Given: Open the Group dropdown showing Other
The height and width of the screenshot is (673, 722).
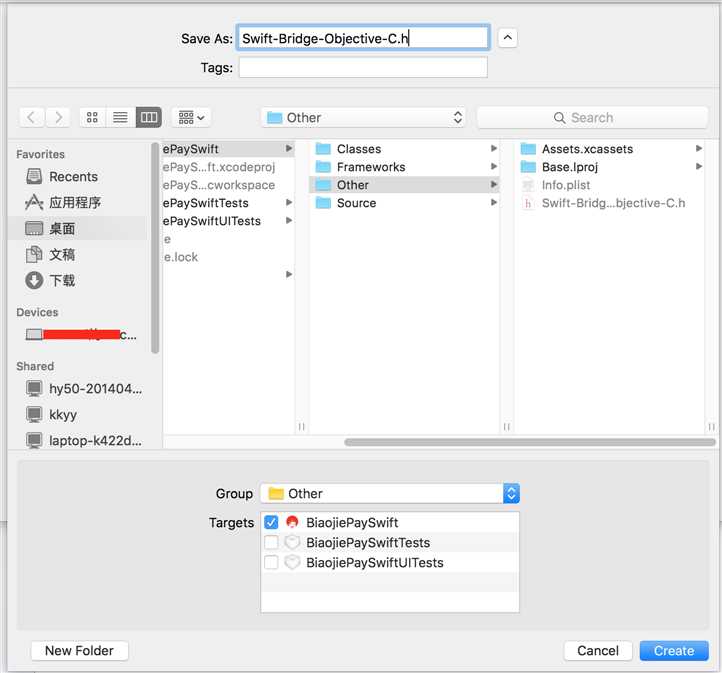Looking at the screenshot, I should [x=390, y=493].
